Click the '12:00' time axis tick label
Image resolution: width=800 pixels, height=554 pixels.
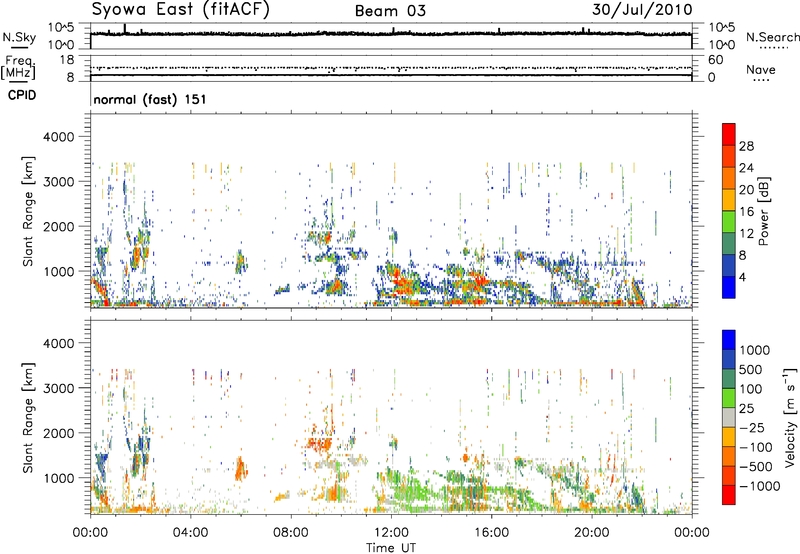pos(391,533)
